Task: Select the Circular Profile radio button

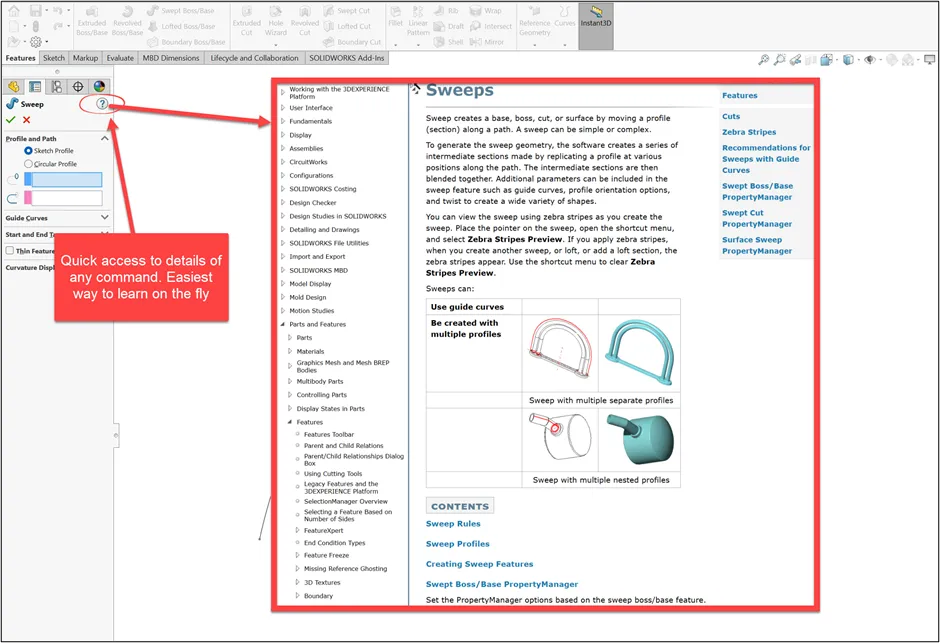Action: (x=28, y=162)
